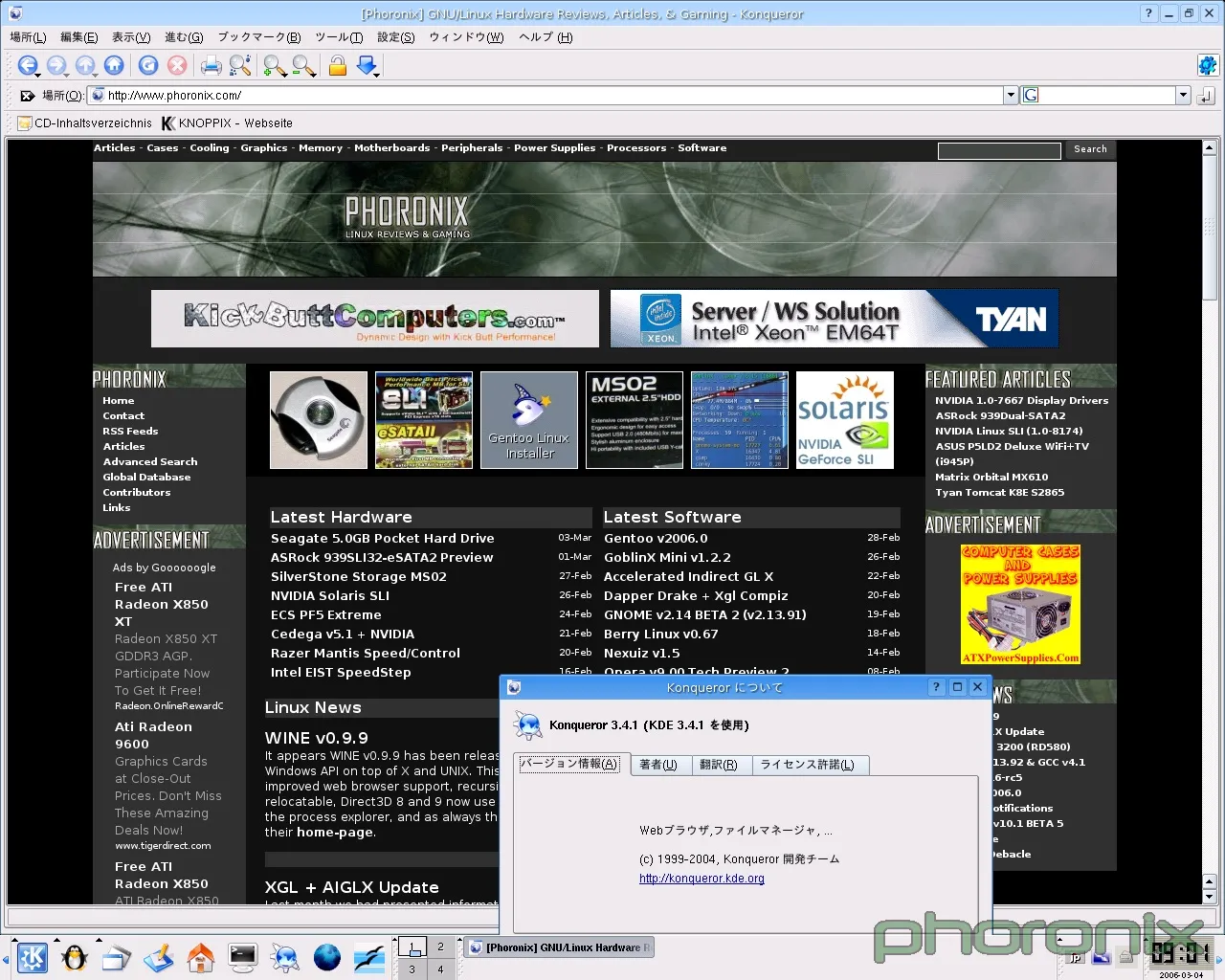Open the Solaris NVIDIA GeForce SLI thumbnail
Viewport: 1225px width, 980px height.
(844, 420)
